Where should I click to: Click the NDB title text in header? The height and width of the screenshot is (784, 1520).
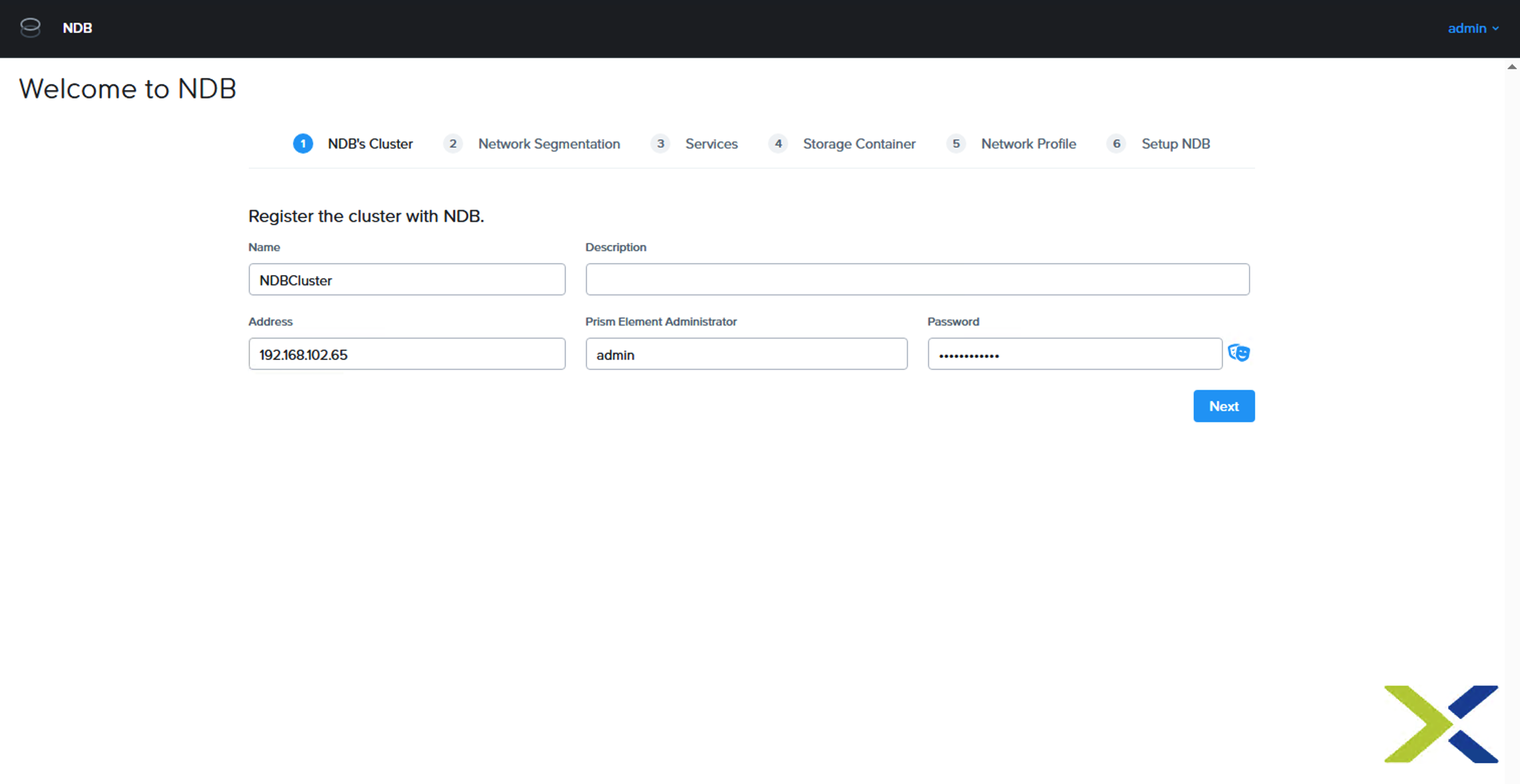click(78, 28)
